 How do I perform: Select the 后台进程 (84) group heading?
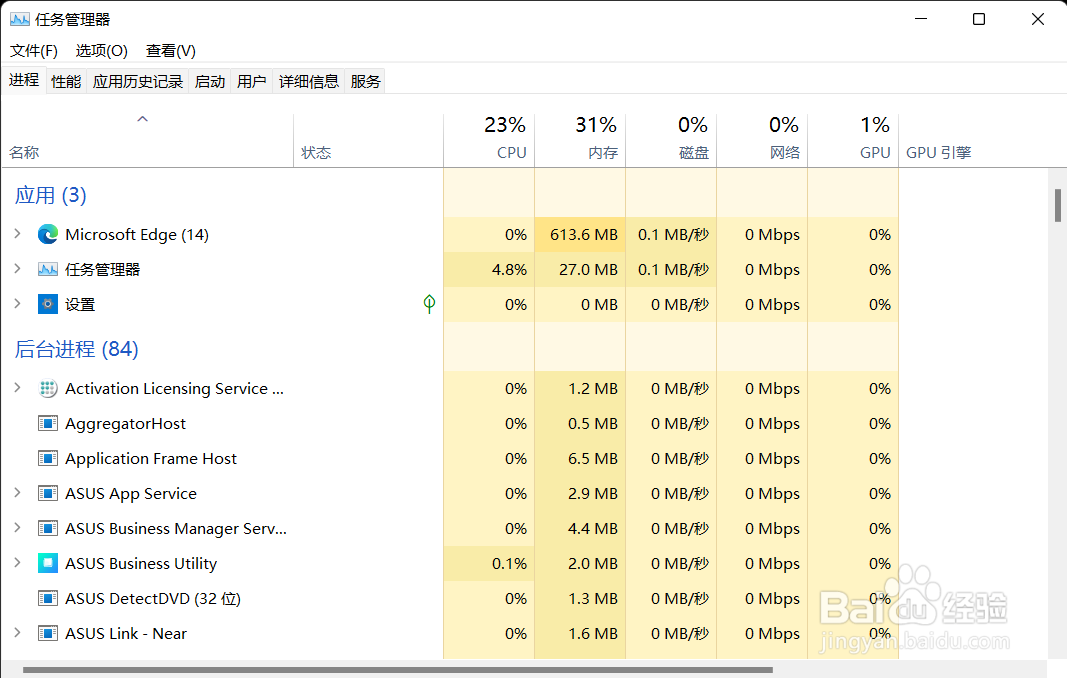(77, 349)
